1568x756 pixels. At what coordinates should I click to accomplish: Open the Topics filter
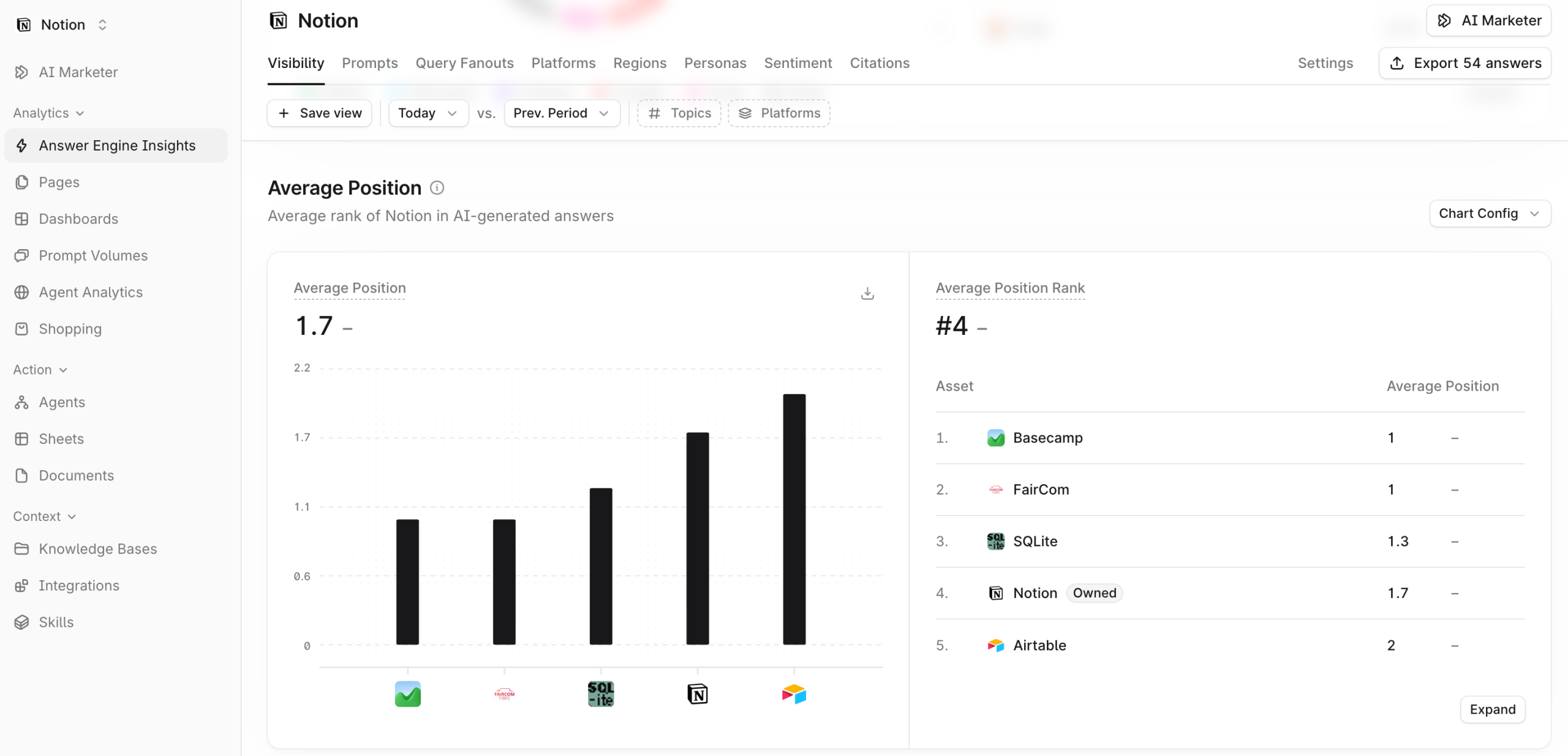pos(679,113)
